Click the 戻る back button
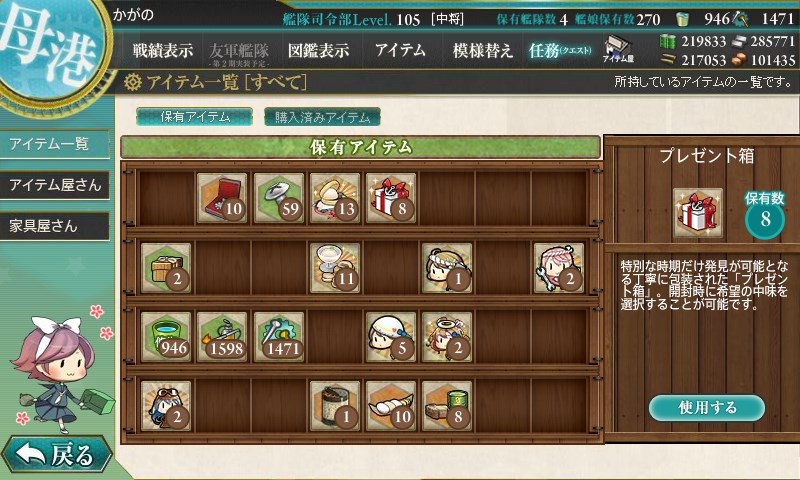This screenshot has width=800, height=480. click(56, 453)
